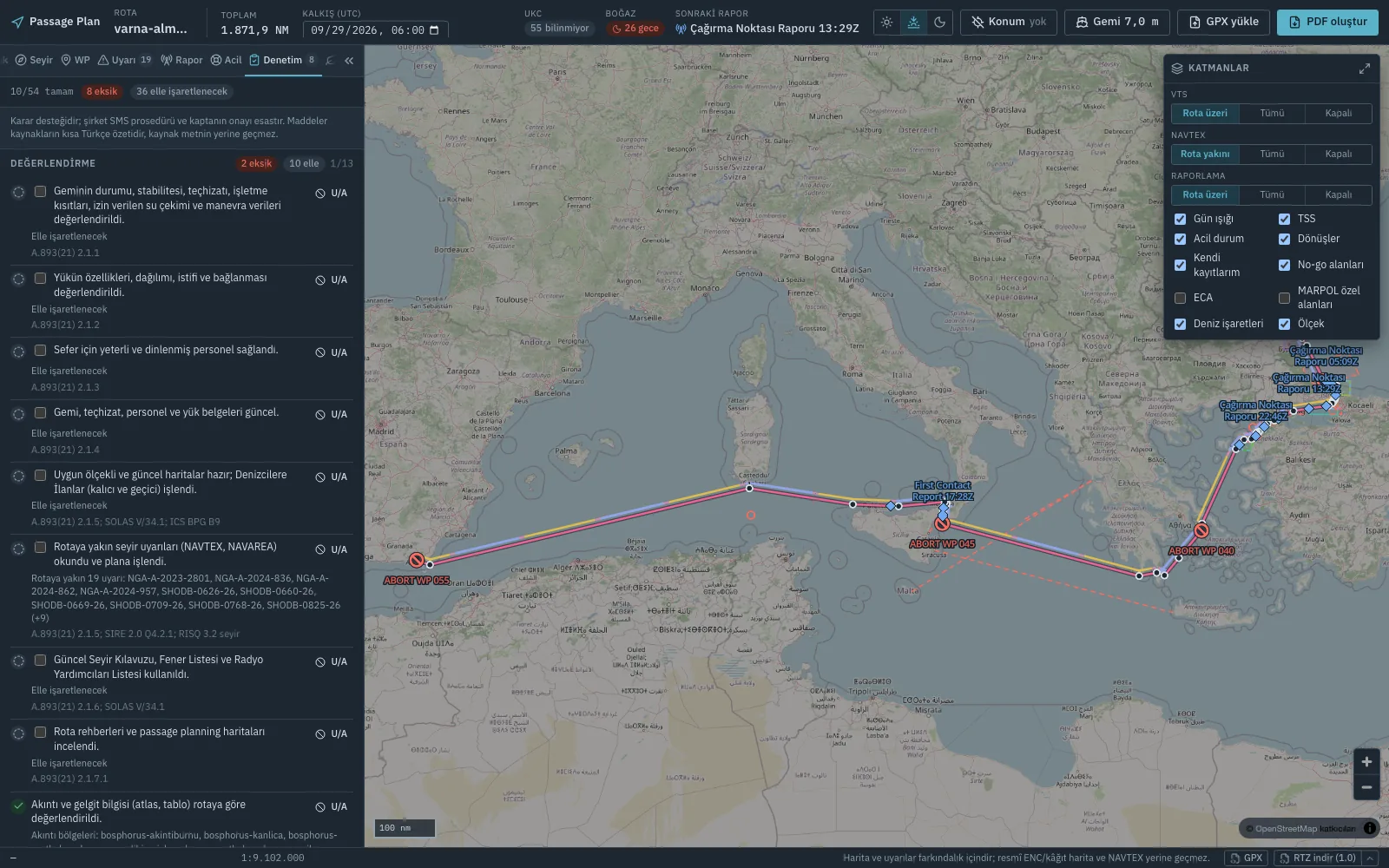This screenshot has height=868, width=1389.
Task: Zoom in on the map
Action: (1366, 761)
